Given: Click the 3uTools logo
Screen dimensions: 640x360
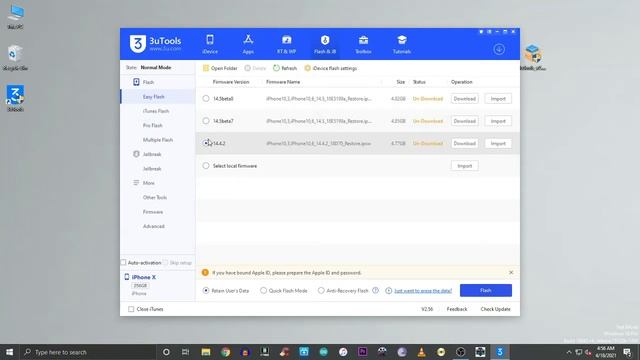Looking at the screenshot, I should [156, 44].
